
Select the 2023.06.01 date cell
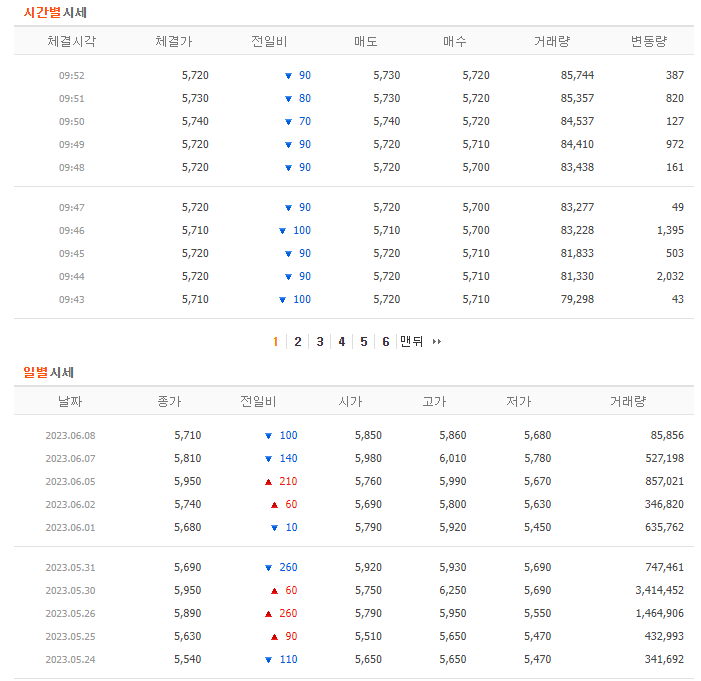(70, 528)
